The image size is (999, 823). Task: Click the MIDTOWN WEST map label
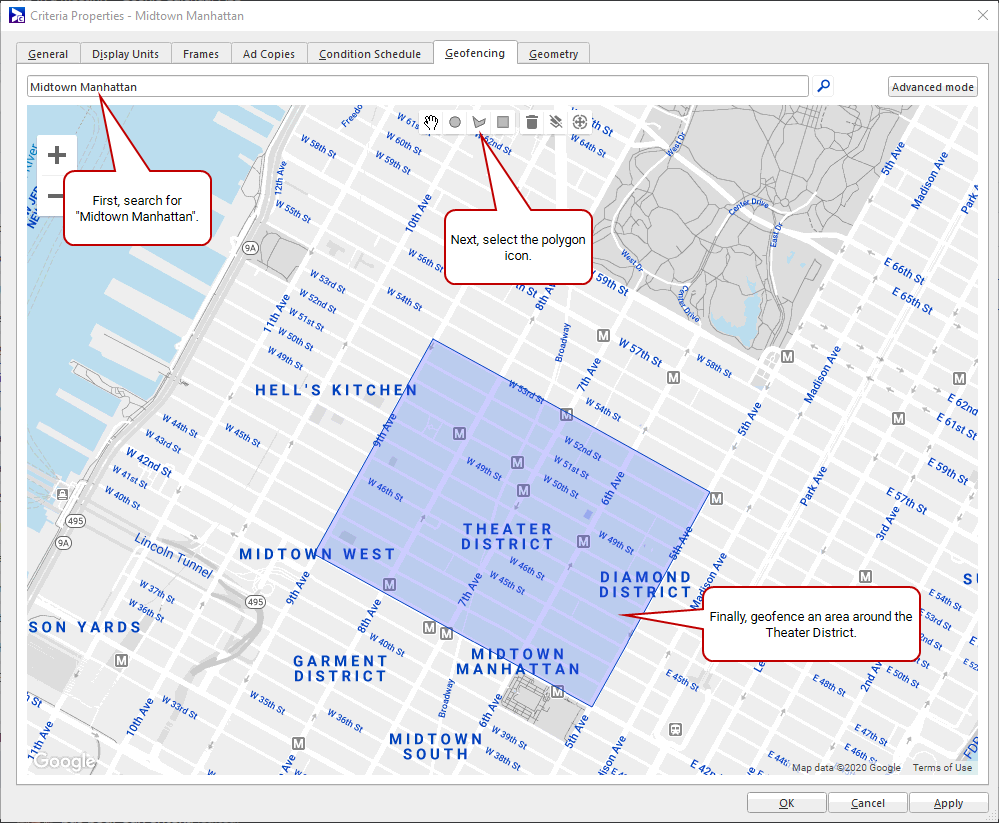(317, 554)
